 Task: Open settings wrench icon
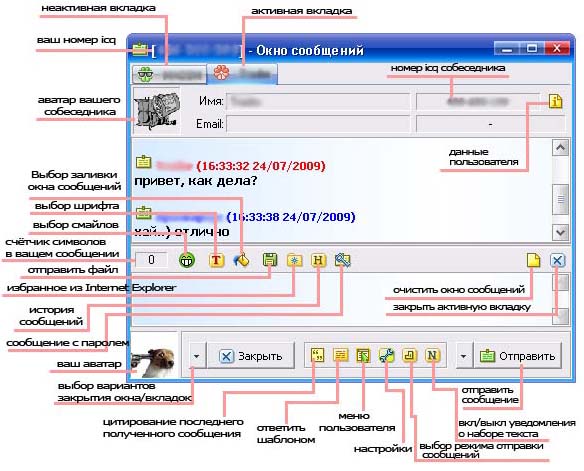(x=387, y=356)
